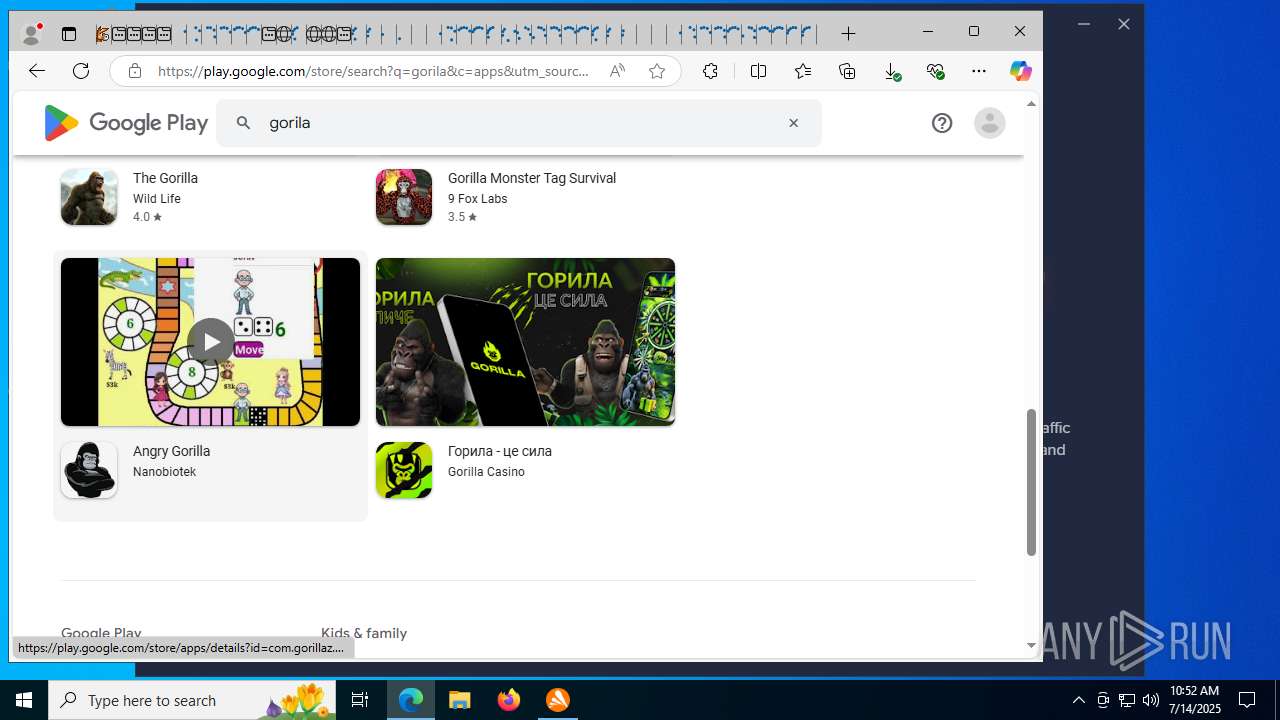
Task: Play the Angry Gorilla preview video
Action: [x=211, y=342]
